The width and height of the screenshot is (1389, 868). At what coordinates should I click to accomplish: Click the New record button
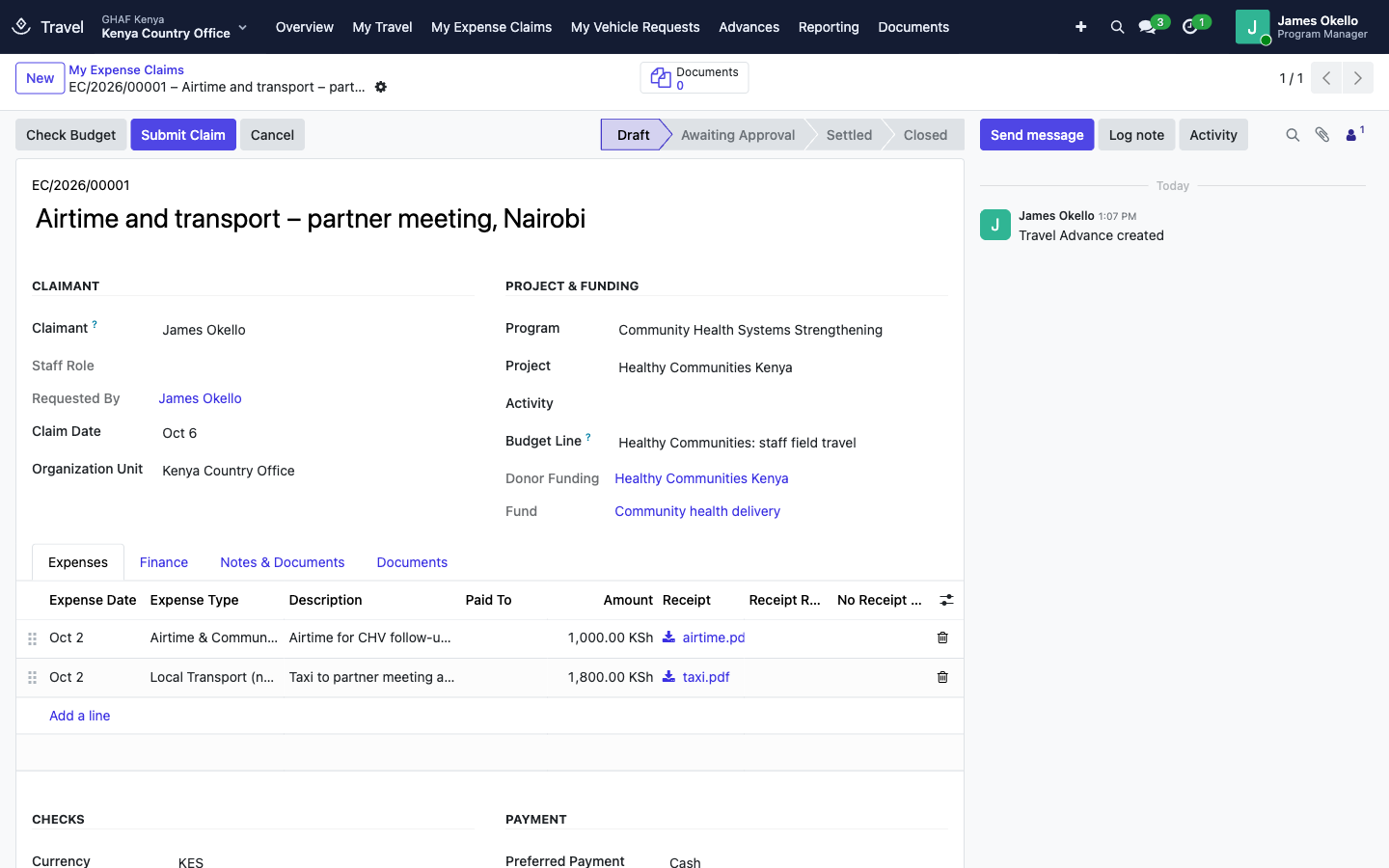pos(41,78)
